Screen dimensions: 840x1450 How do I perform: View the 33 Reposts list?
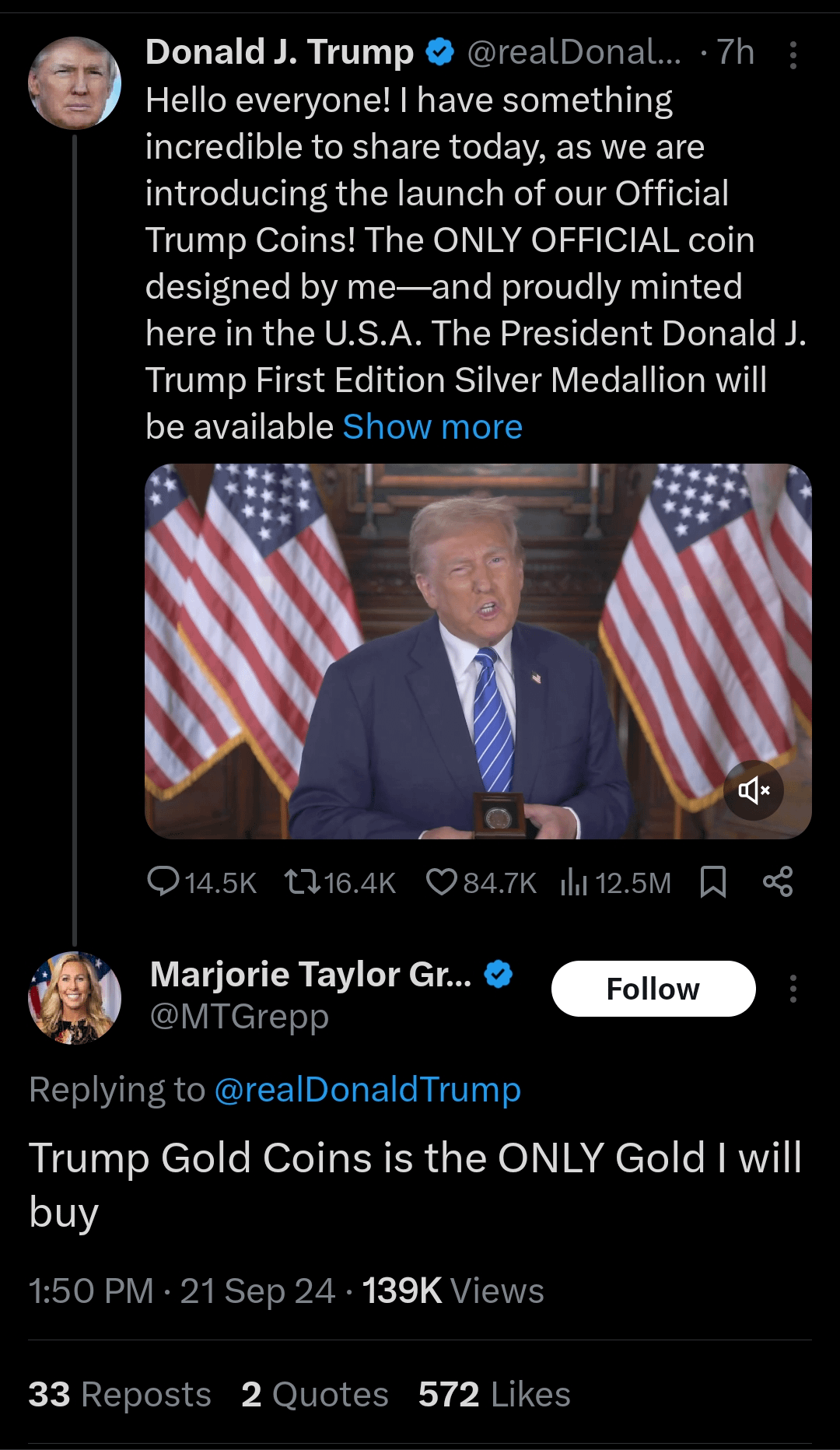(120, 1395)
